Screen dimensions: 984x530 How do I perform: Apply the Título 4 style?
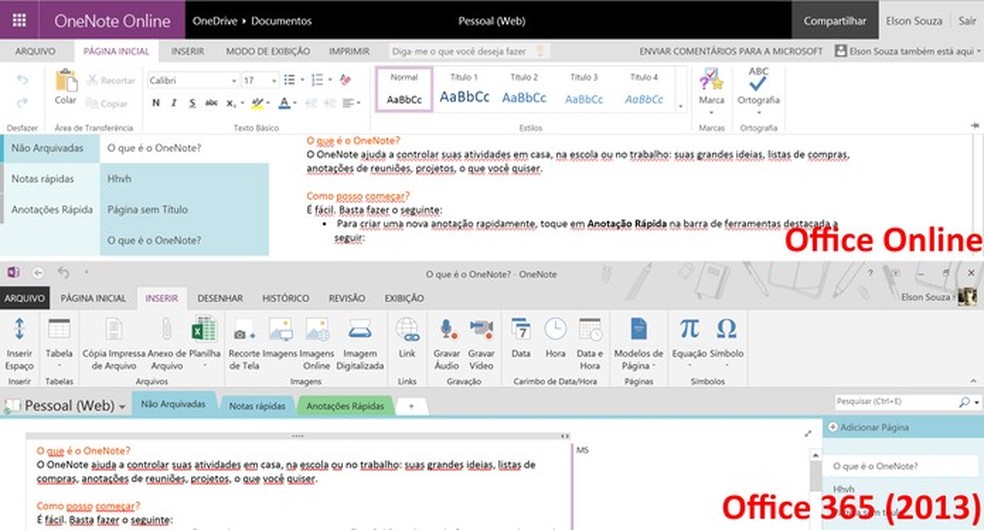[x=644, y=89]
